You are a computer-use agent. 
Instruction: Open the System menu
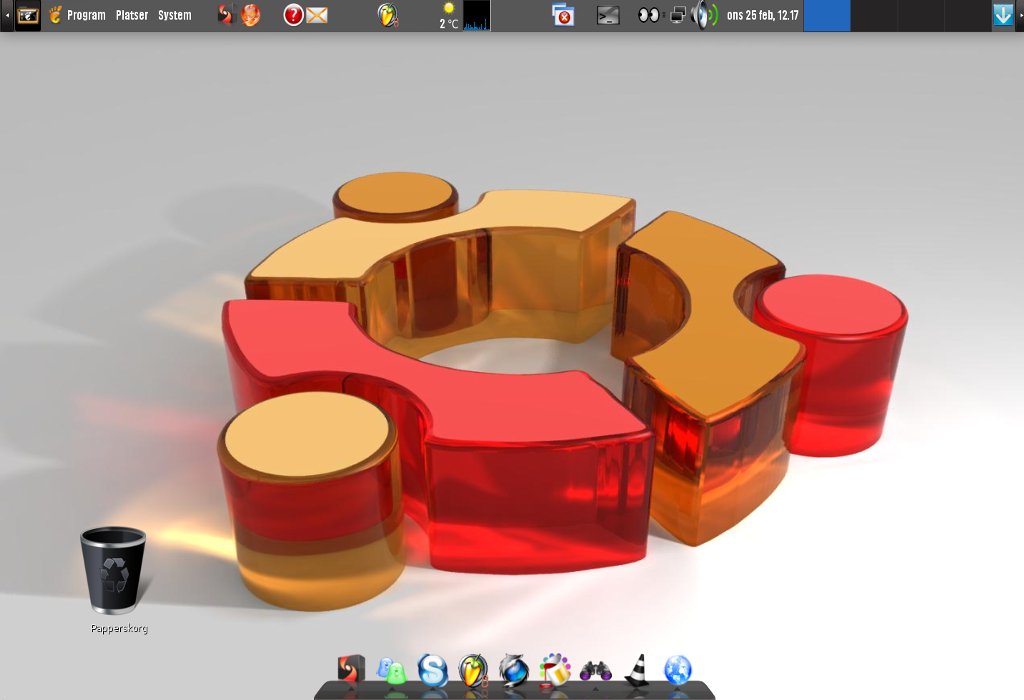coord(174,15)
